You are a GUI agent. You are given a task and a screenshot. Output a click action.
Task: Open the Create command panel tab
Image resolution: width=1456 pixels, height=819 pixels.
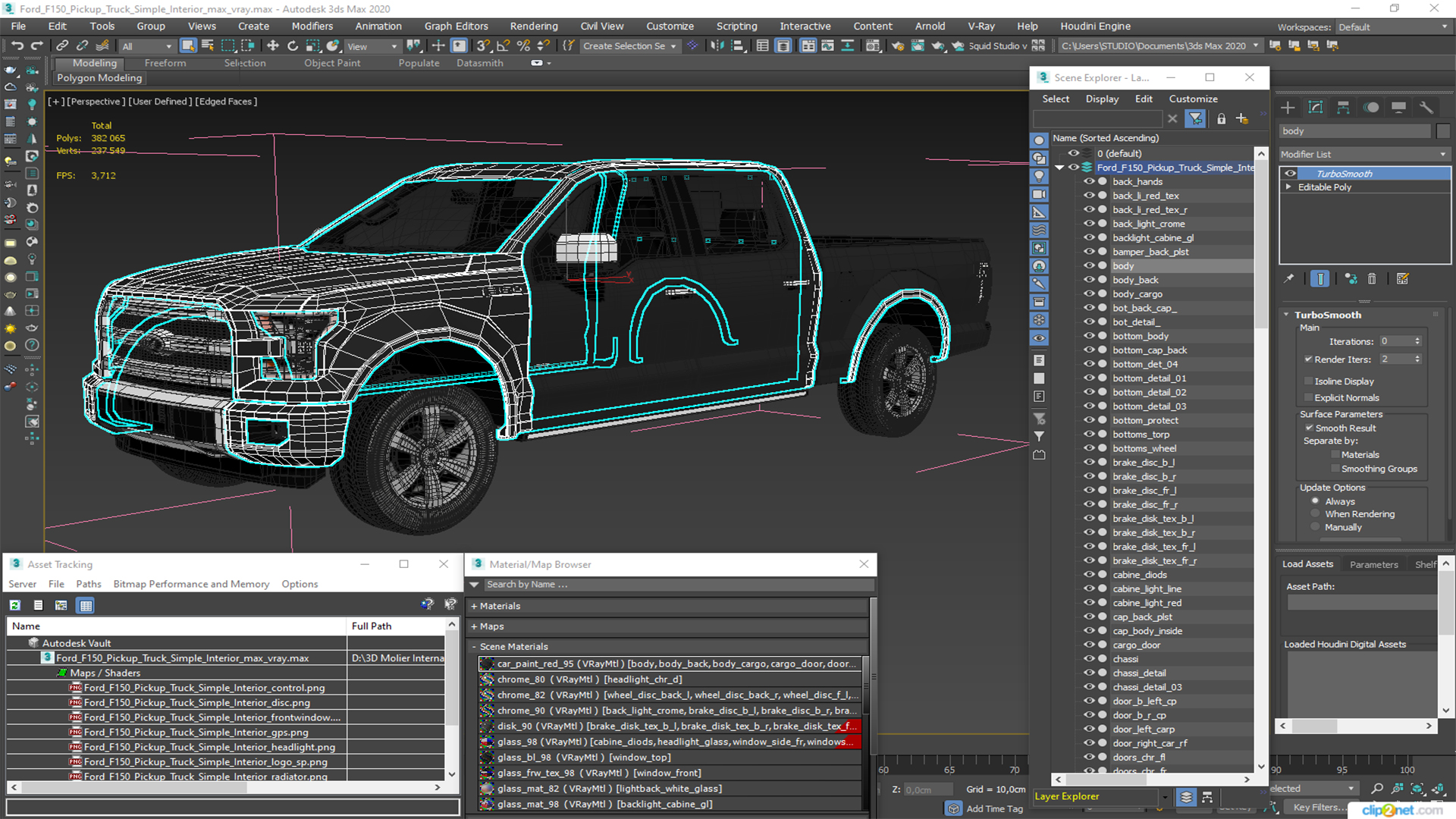(1288, 108)
